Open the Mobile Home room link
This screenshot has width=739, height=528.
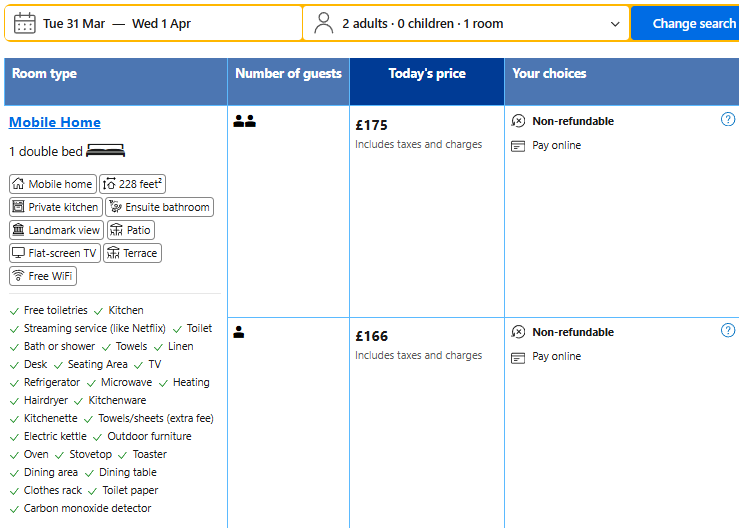pos(55,123)
